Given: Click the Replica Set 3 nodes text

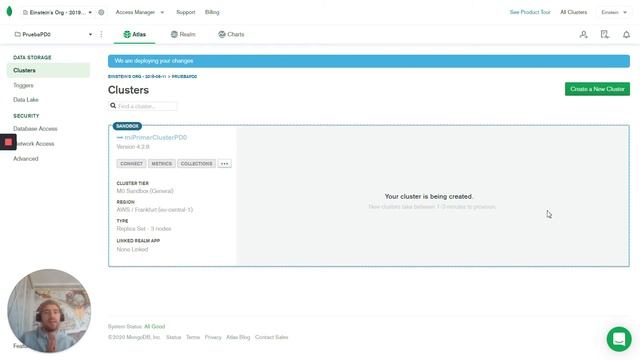Looking at the screenshot, I should click(x=144, y=229).
